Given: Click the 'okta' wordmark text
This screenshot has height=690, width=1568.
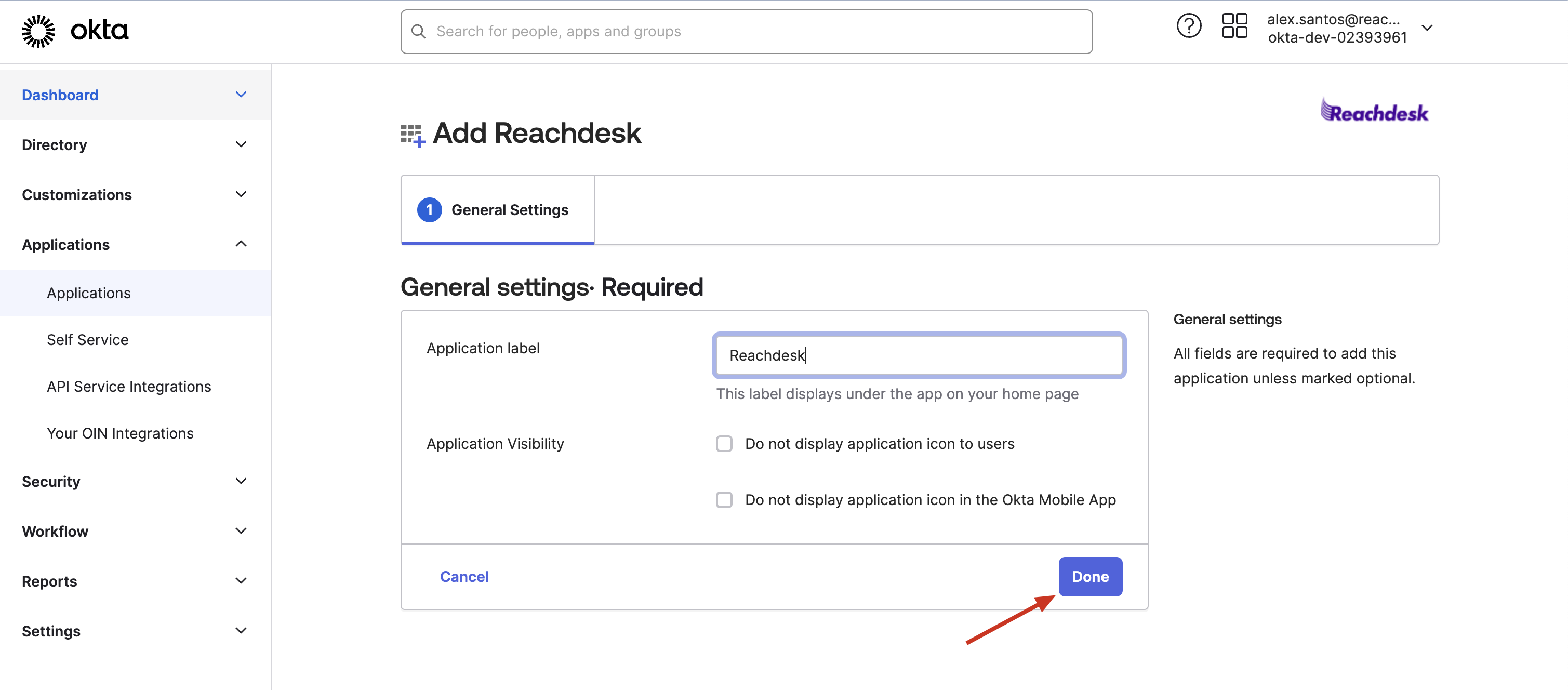Looking at the screenshot, I should click(99, 30).
